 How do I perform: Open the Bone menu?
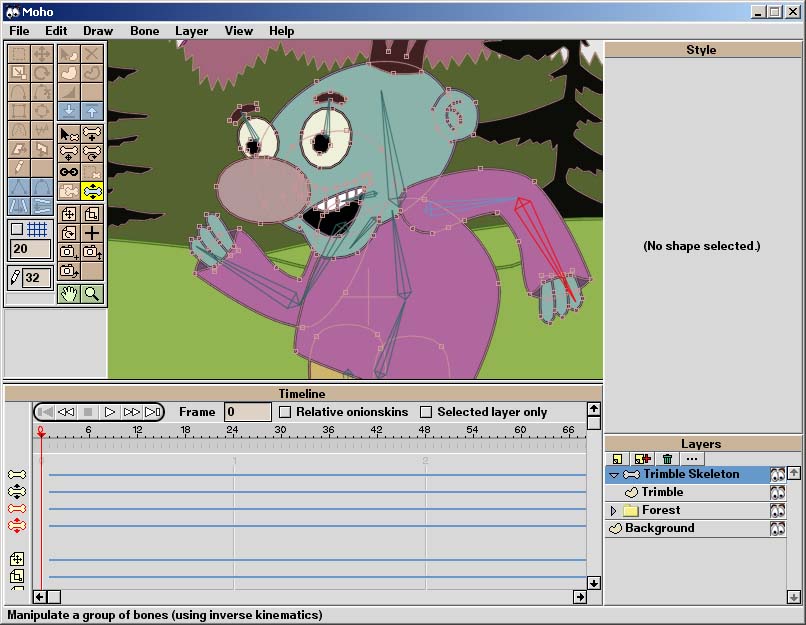(x=144, y=31)
